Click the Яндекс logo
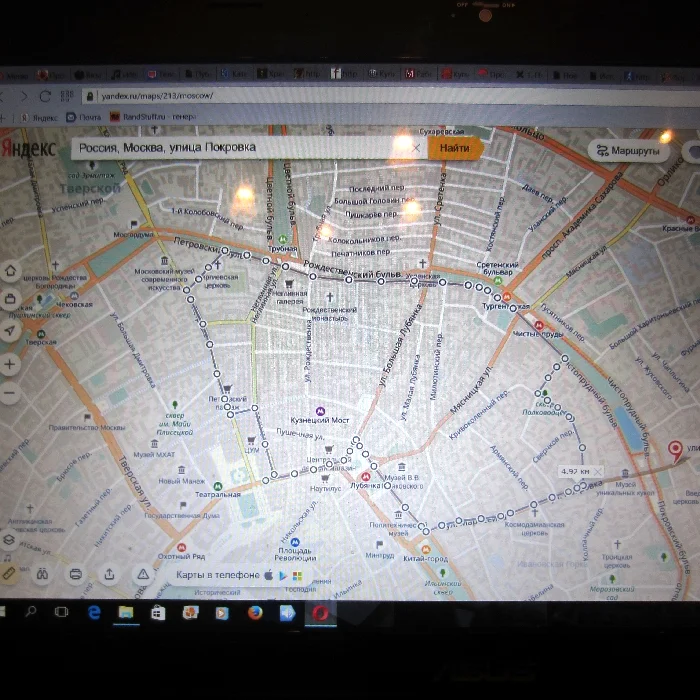This screenshot has height=700, width=700. click(x=29, y=148)
